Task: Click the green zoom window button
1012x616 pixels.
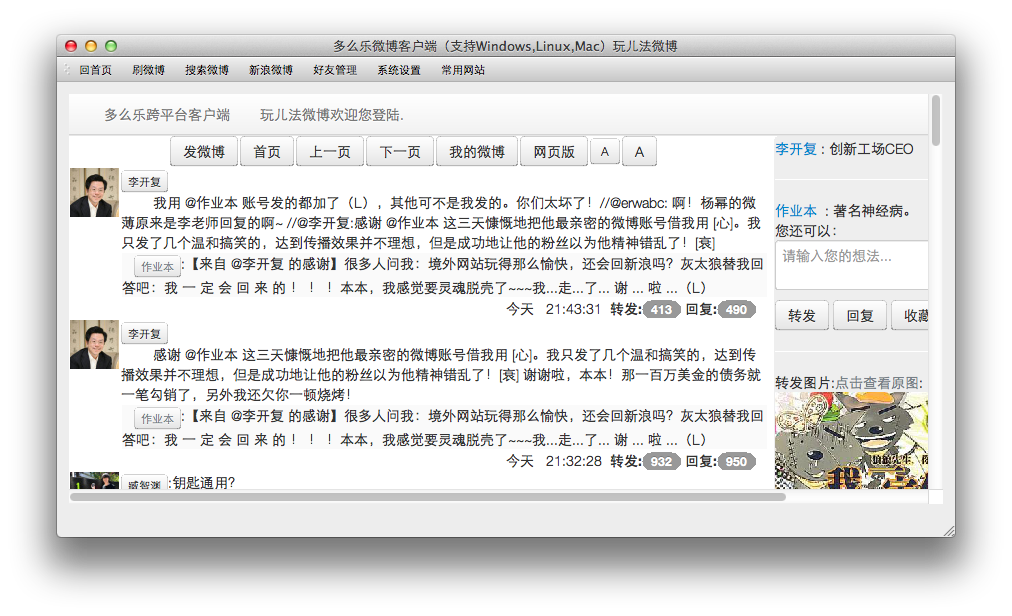Action: [x=111, y=46]
